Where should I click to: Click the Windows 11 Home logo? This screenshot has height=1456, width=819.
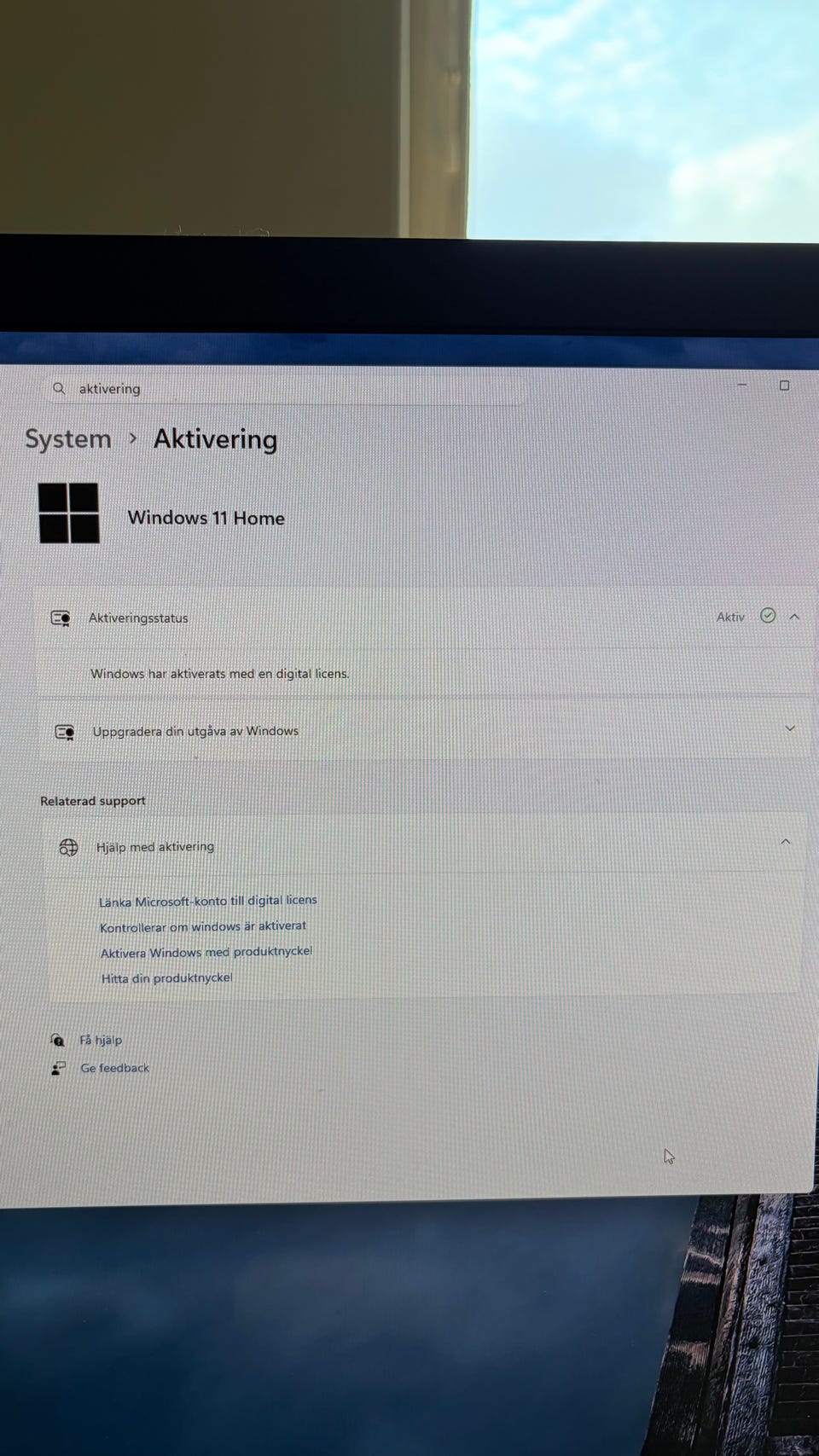69,513
